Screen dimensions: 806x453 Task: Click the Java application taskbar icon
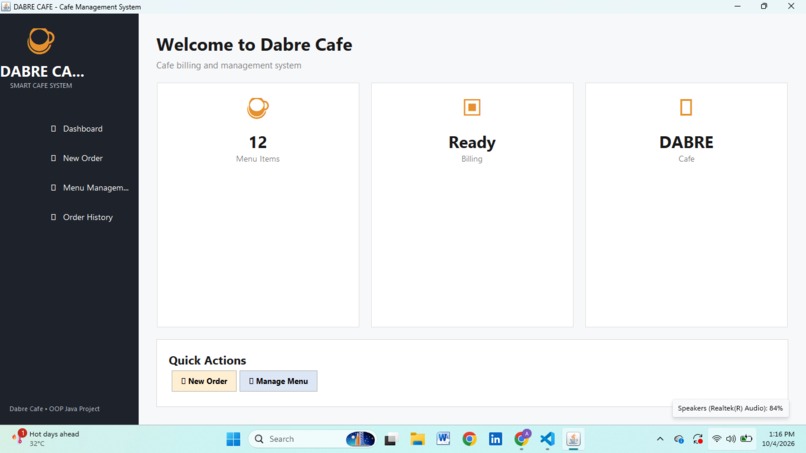pyautogui.click(x=573, y=439)
